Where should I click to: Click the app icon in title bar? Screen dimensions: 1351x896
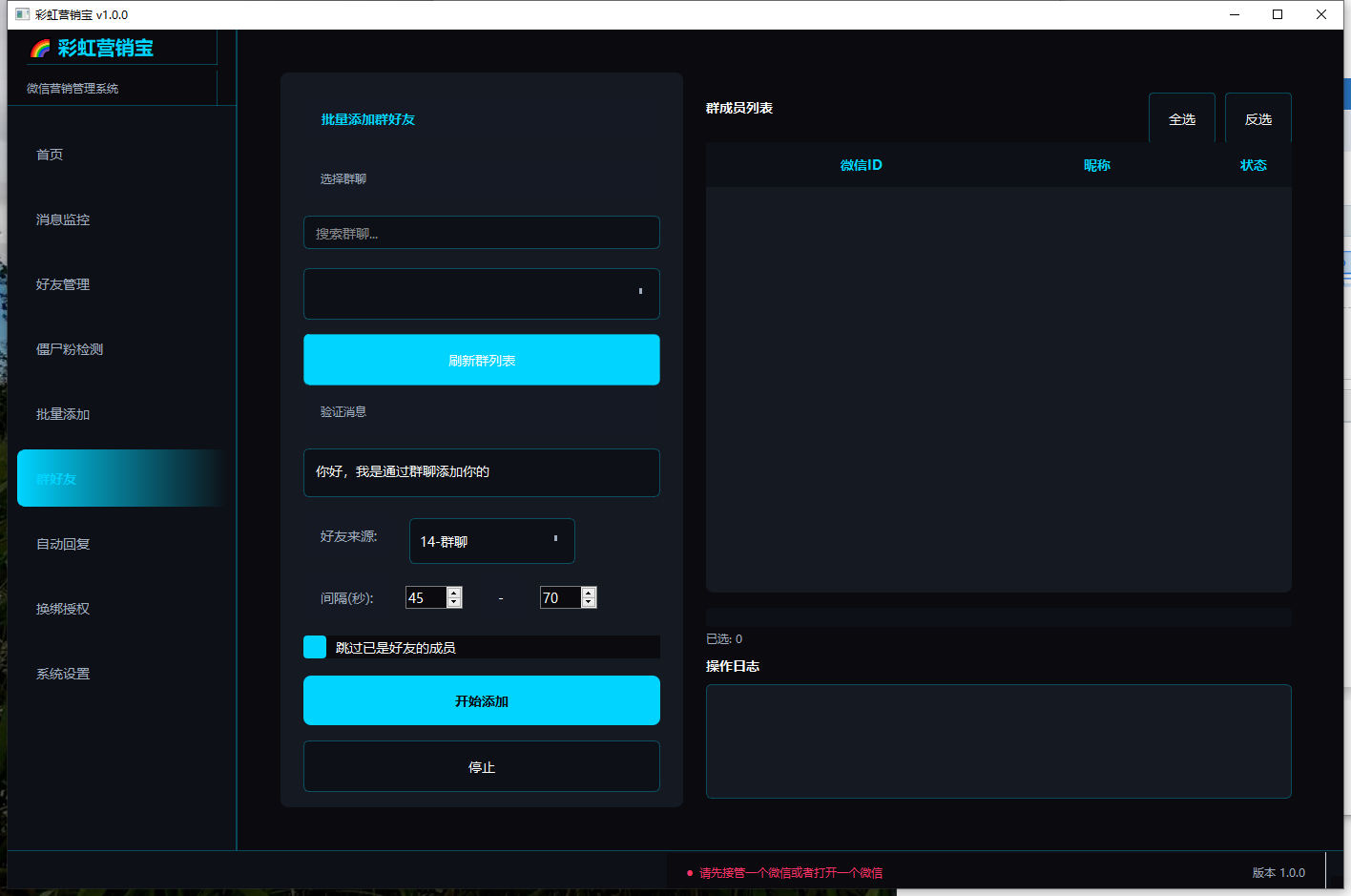pos(23,14)
